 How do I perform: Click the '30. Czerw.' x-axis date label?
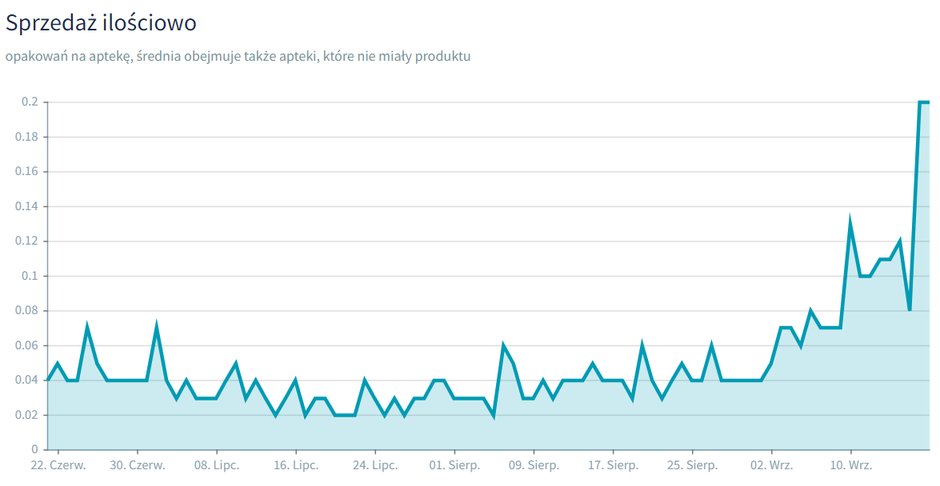[137, 466]
